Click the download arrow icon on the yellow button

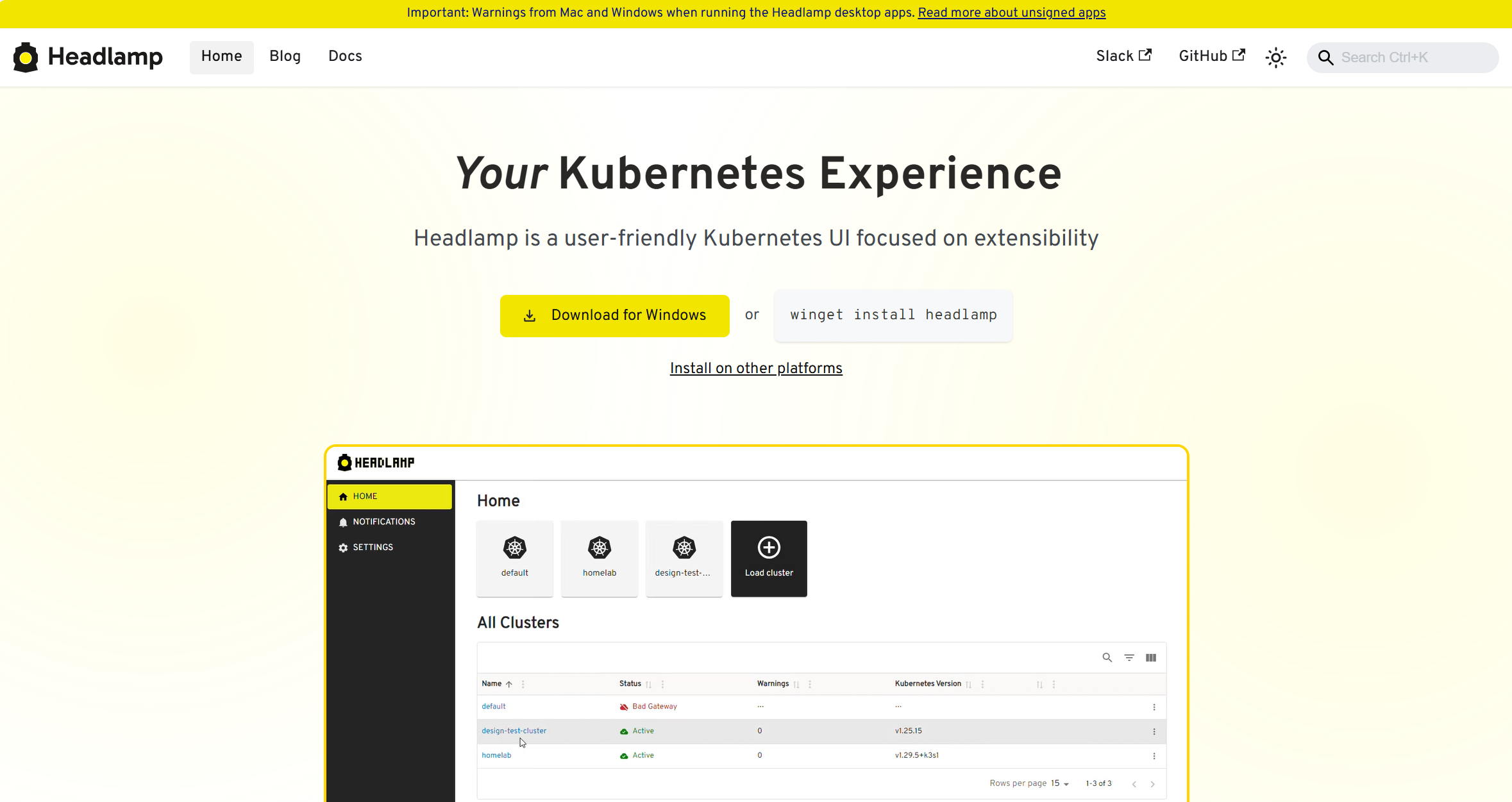(x=530, y=315)
